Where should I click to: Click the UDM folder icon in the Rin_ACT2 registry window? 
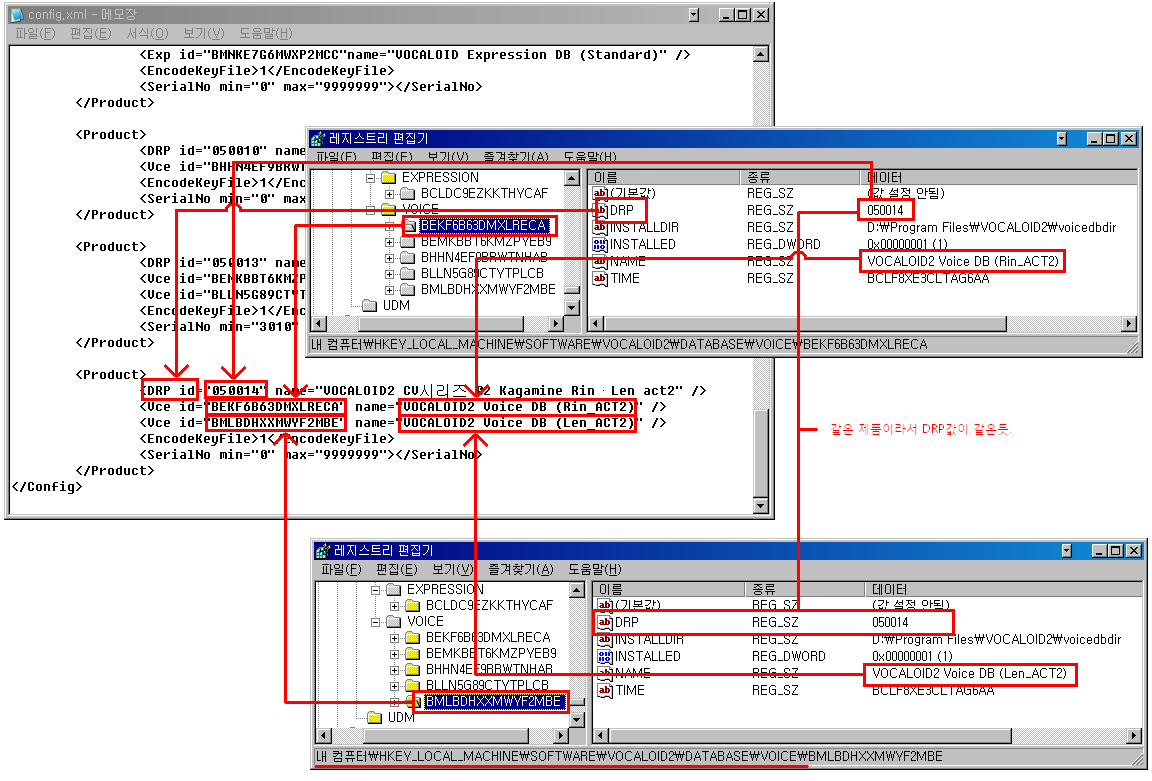tap(370, 305)
